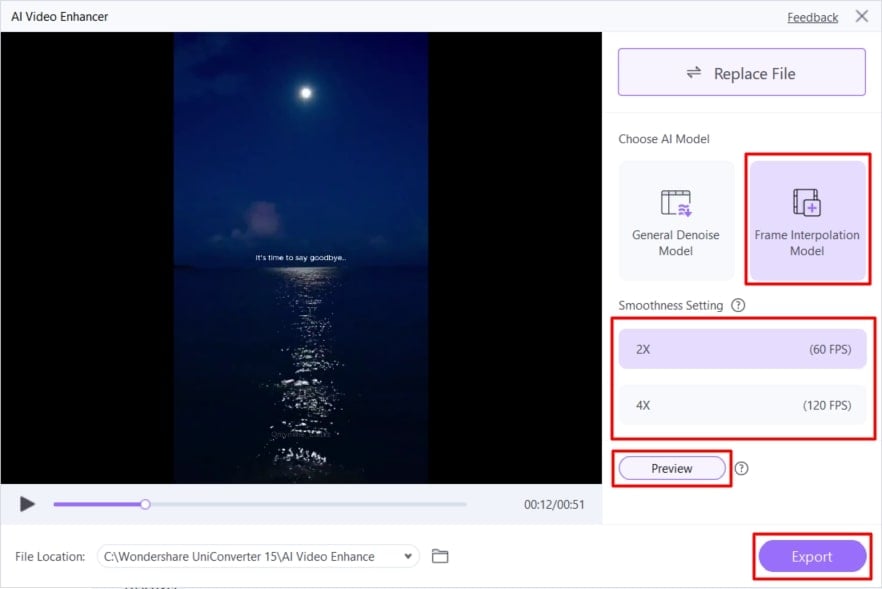882x589 pixels.
Task: Select General Denoise Model
Action: (x=676, y=221)
